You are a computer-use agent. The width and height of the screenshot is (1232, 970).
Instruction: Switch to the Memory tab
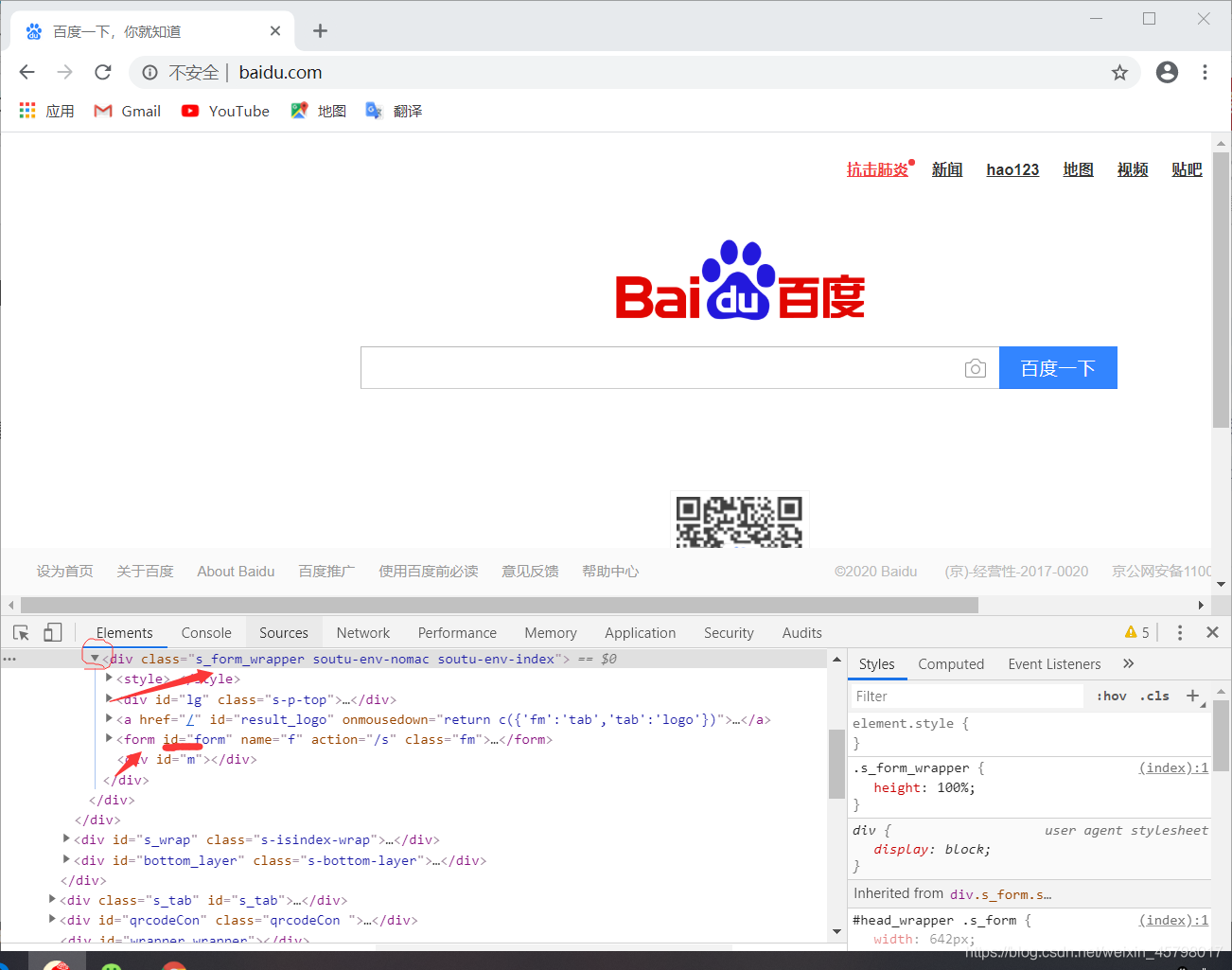click(551, 633)
